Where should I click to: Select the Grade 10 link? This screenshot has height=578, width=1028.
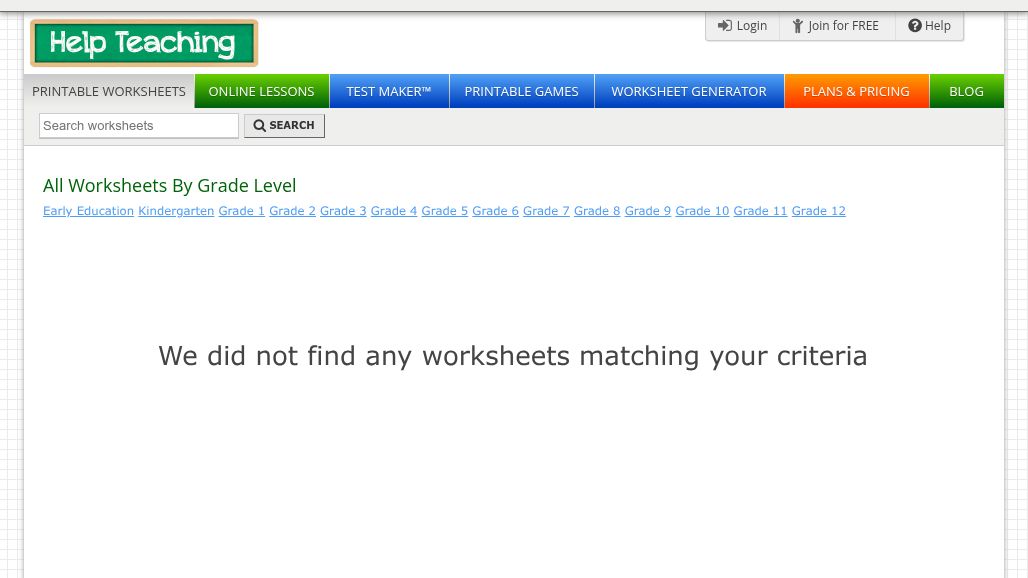(702, 211)
